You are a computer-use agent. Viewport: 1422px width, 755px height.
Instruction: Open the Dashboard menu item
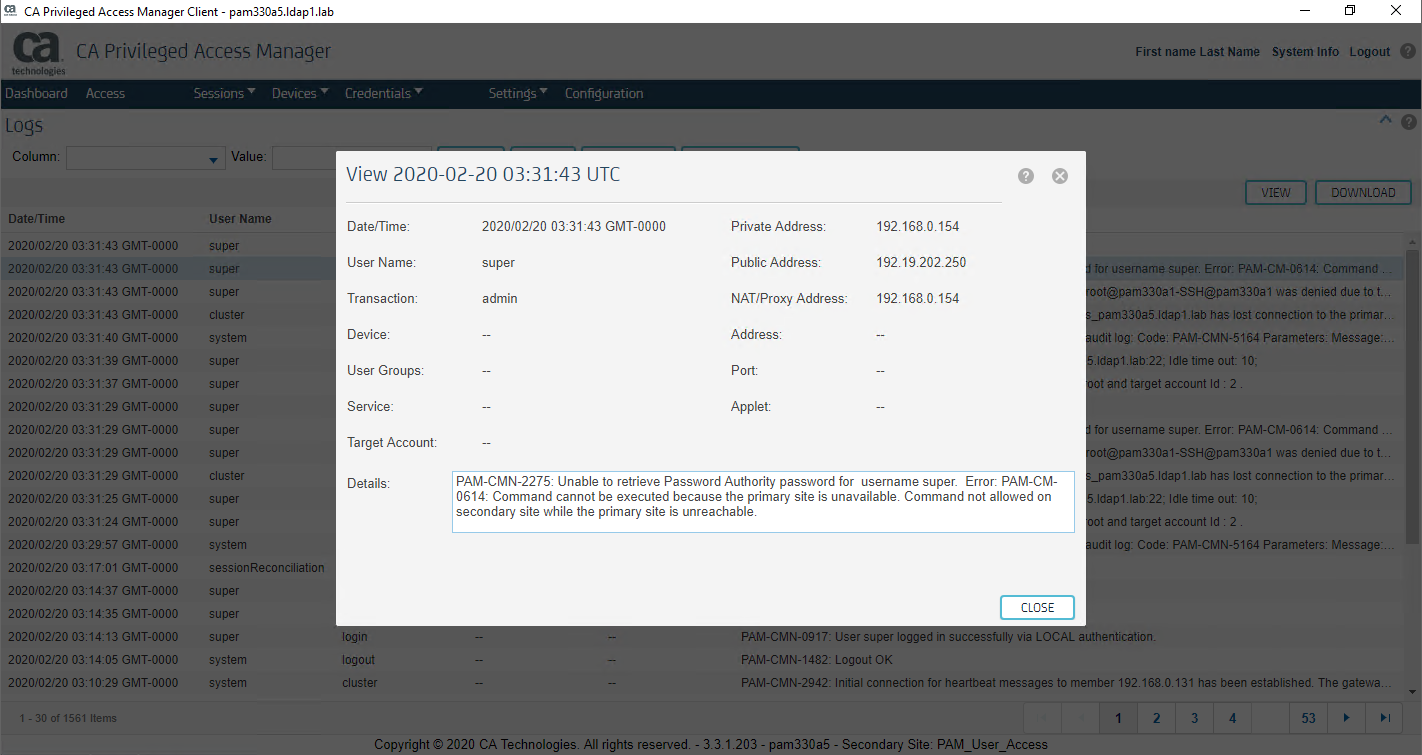pos(37,93)
